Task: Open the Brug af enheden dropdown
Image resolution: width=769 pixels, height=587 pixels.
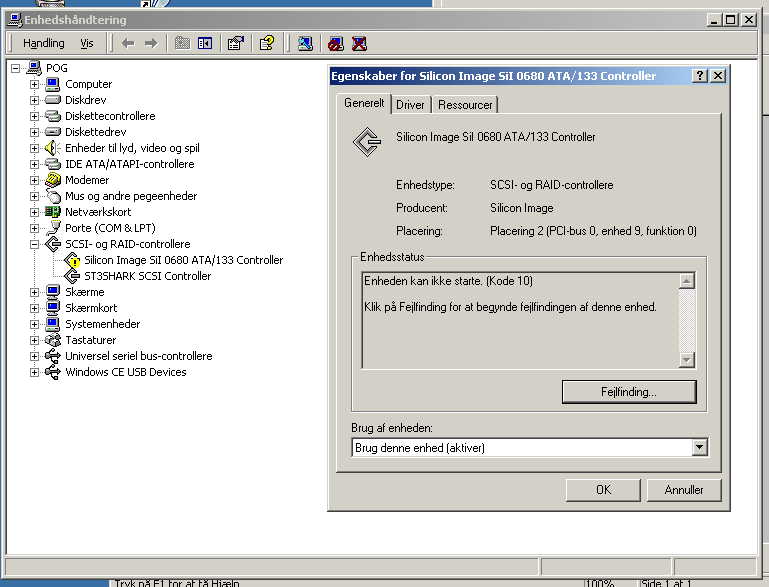Action: point(699,448)
